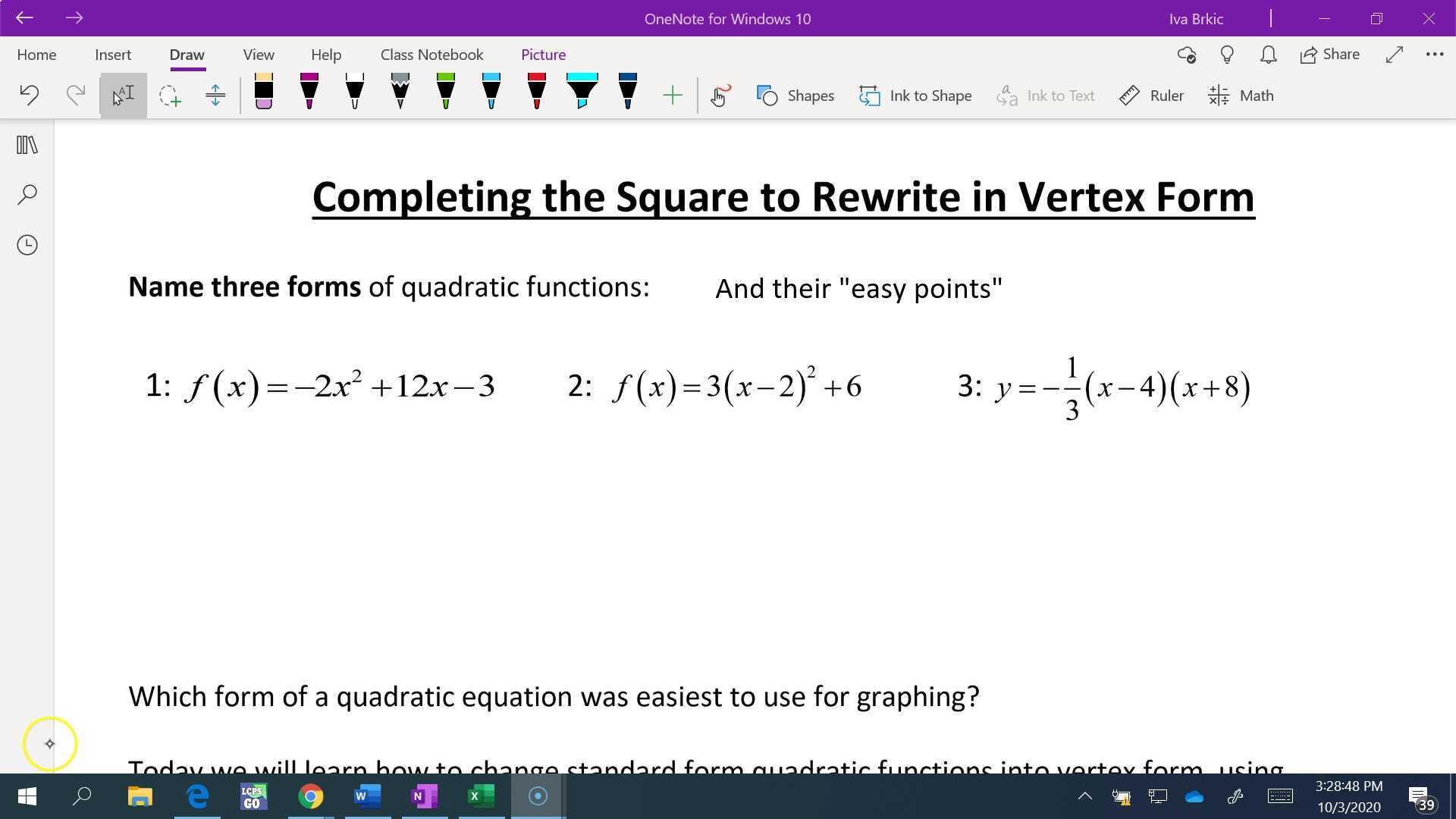Show recent notes in the sidebar

(27, 245)
